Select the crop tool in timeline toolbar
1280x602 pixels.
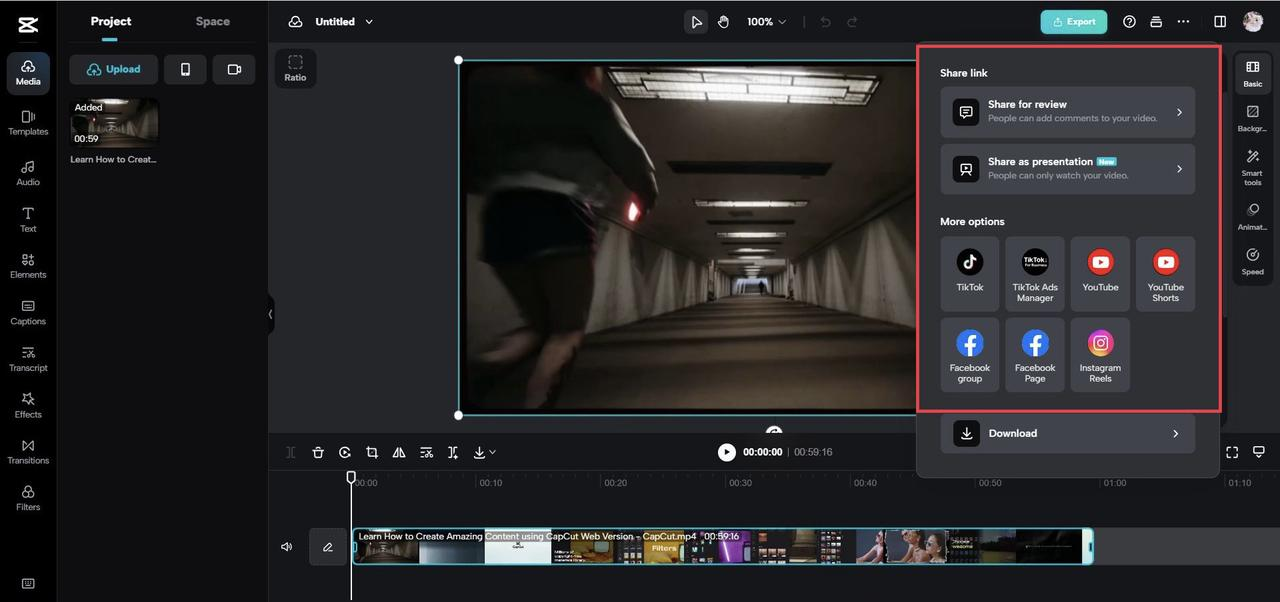(372, 452)
